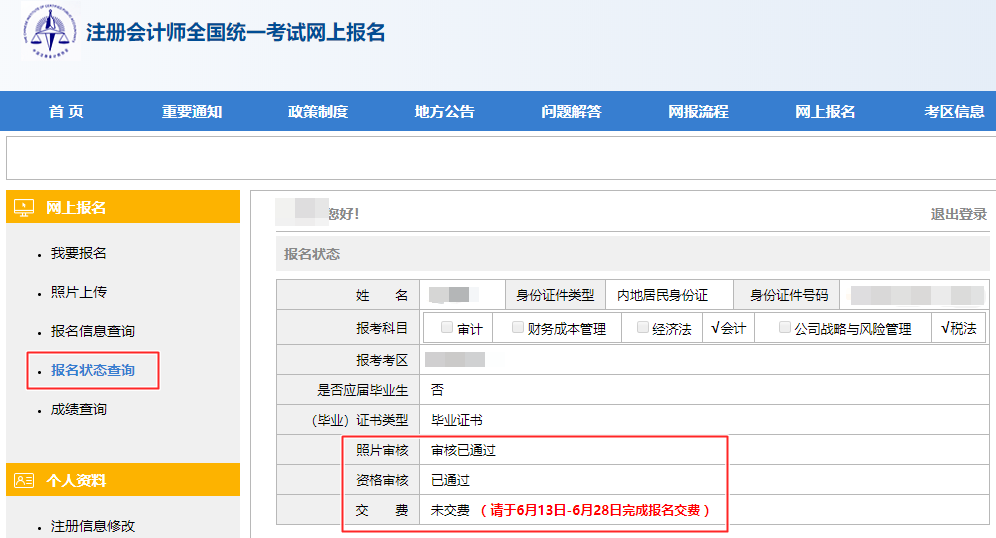Click 网上报名 in the blue navigation bar

point(825,112)
